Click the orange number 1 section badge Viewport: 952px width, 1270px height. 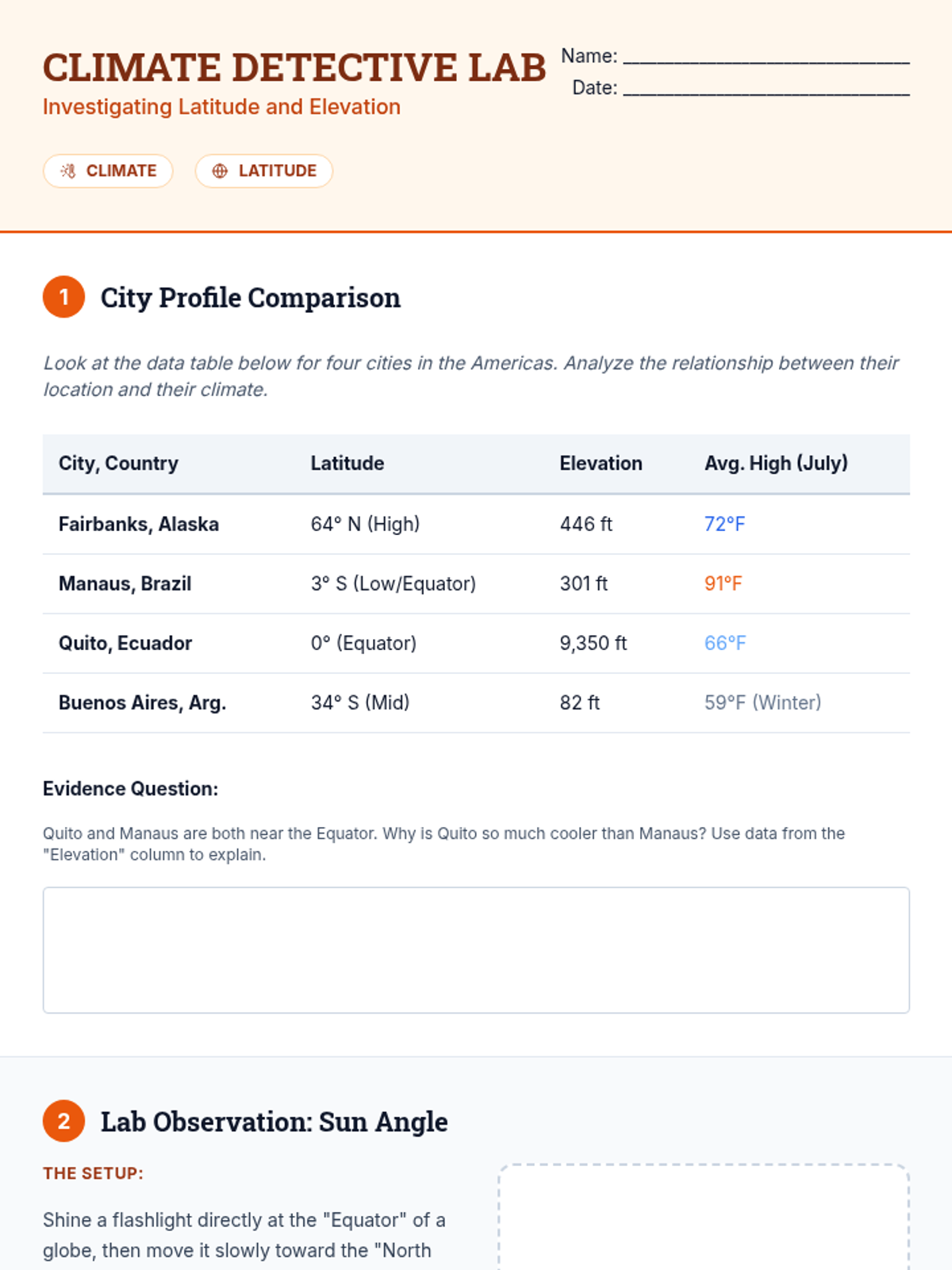pyautogui.click(x=63, y=297)
